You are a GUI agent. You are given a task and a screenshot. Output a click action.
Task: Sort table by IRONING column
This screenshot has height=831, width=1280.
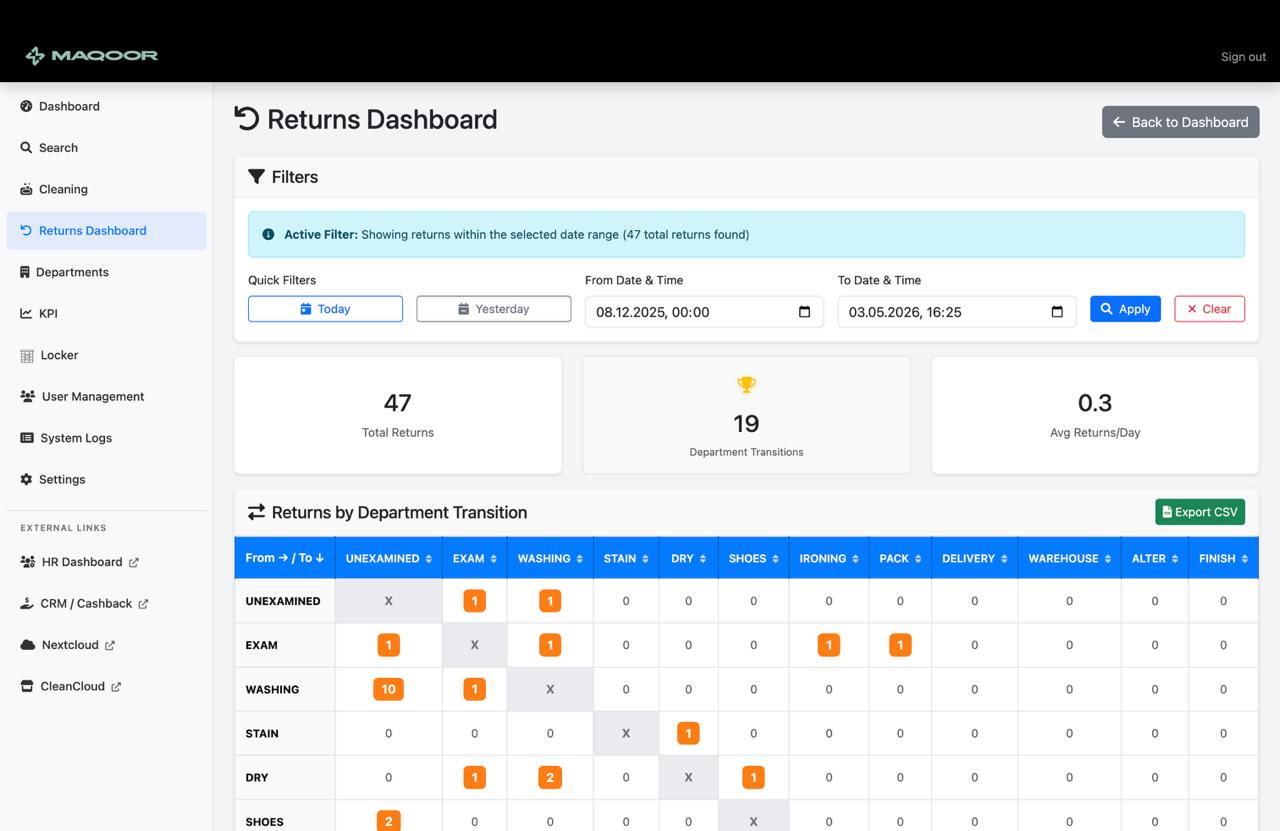(x=829, y=558)
